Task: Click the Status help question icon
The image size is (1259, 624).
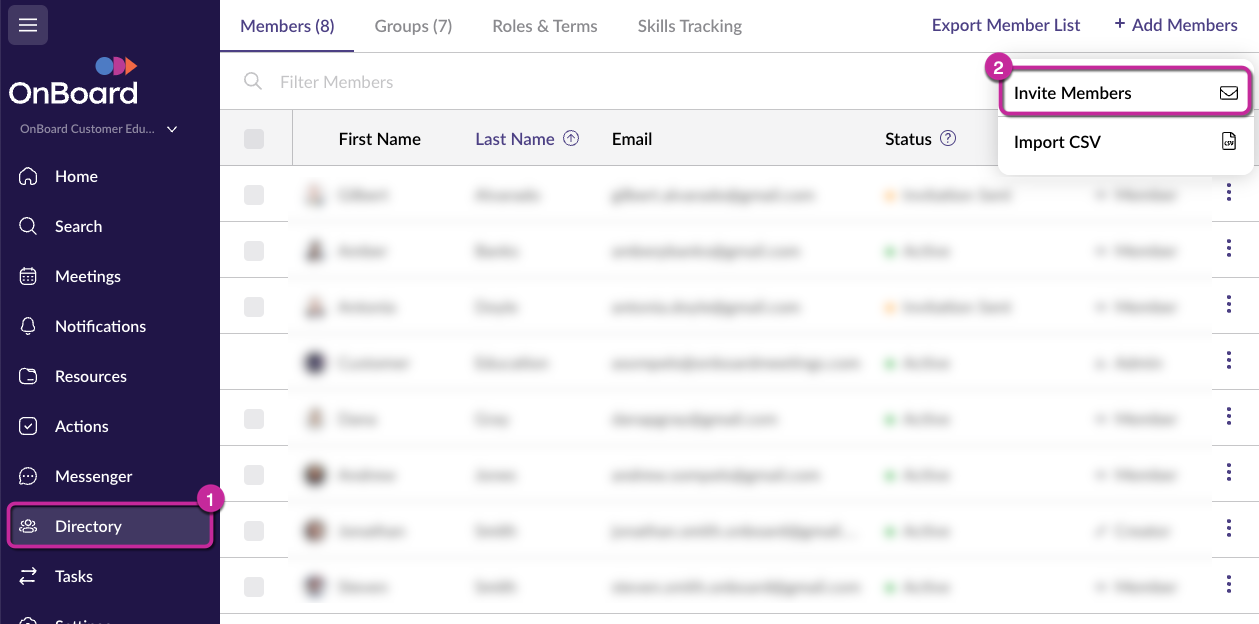Action: [x=948, y=139]
